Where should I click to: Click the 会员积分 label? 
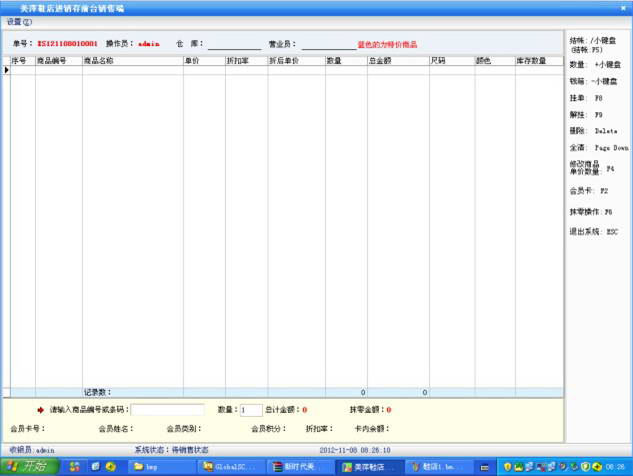coord(268,429)
